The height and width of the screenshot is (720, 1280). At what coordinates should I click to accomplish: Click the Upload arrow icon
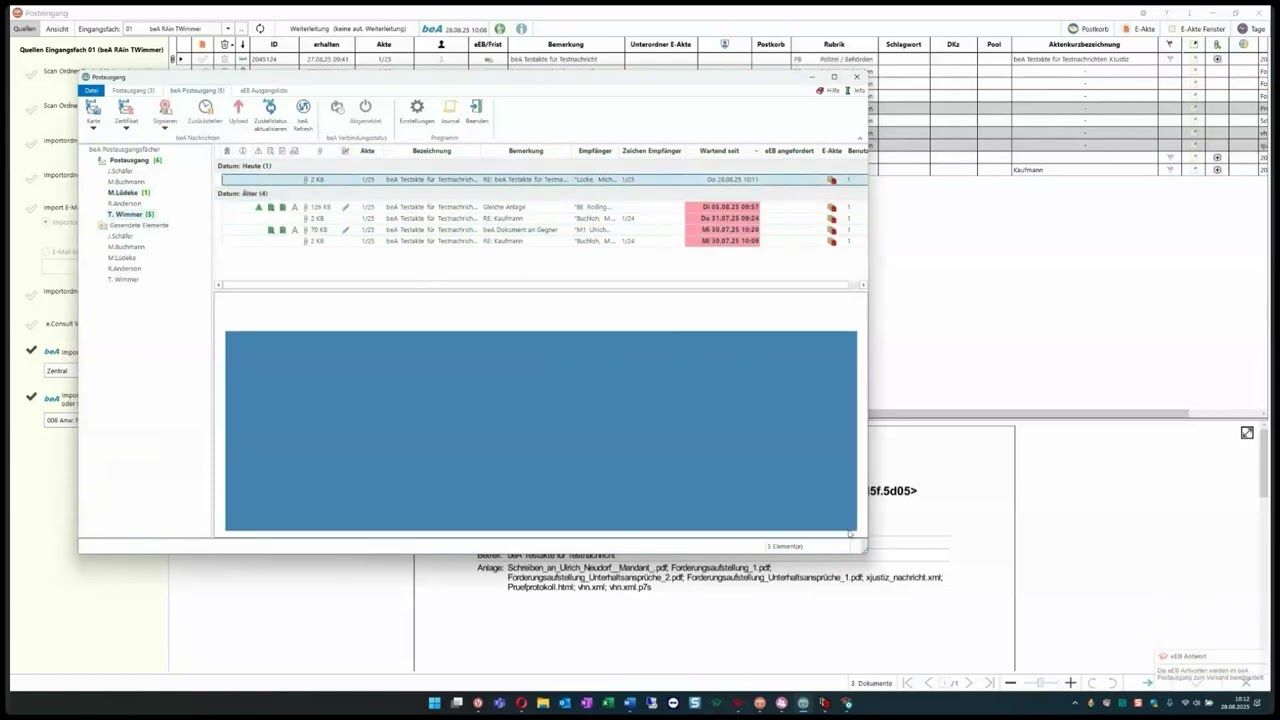point(238,107)
